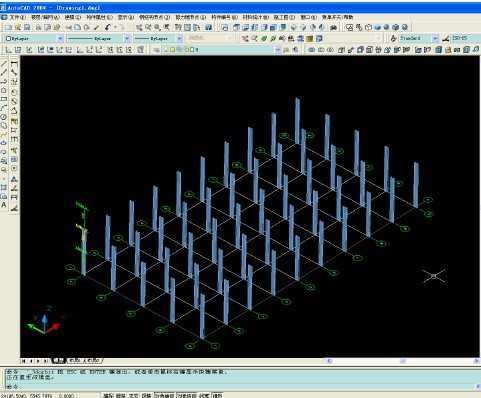481x398 pixels.
Task: Click the UCS axis icon in viewport
Action: 44,324
